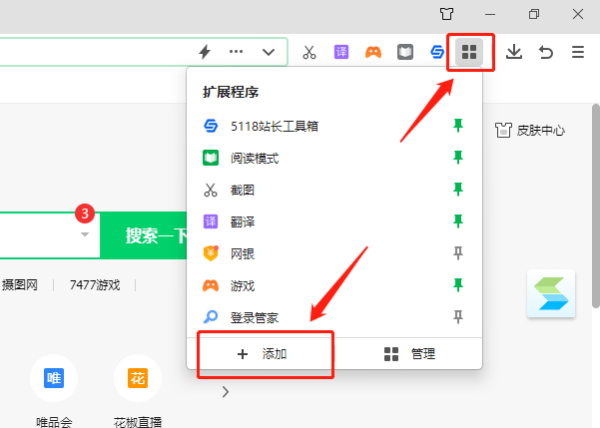Click the green 搜索一下 search button

144,235
